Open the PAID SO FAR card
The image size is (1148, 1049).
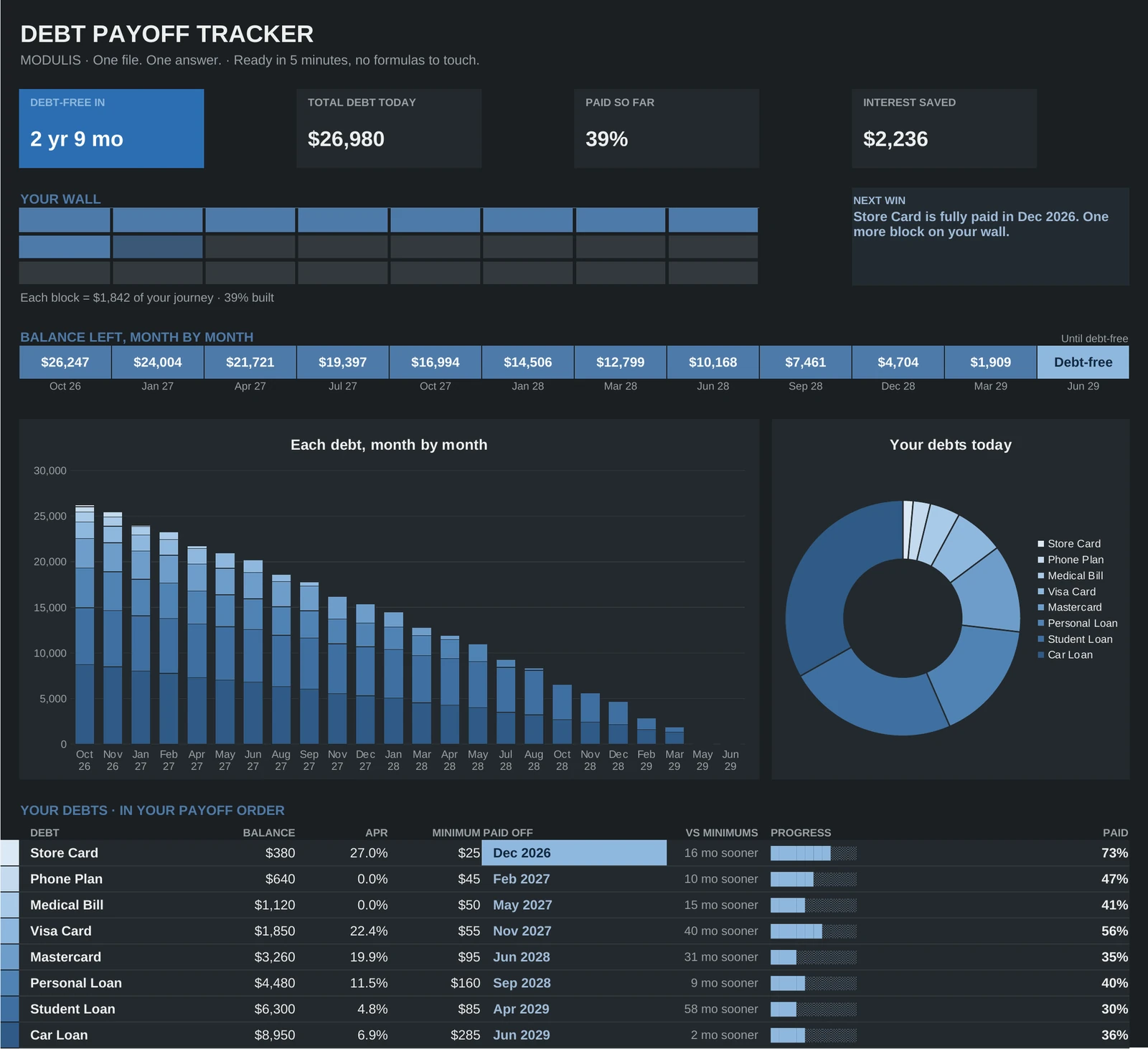click(667, 128)
